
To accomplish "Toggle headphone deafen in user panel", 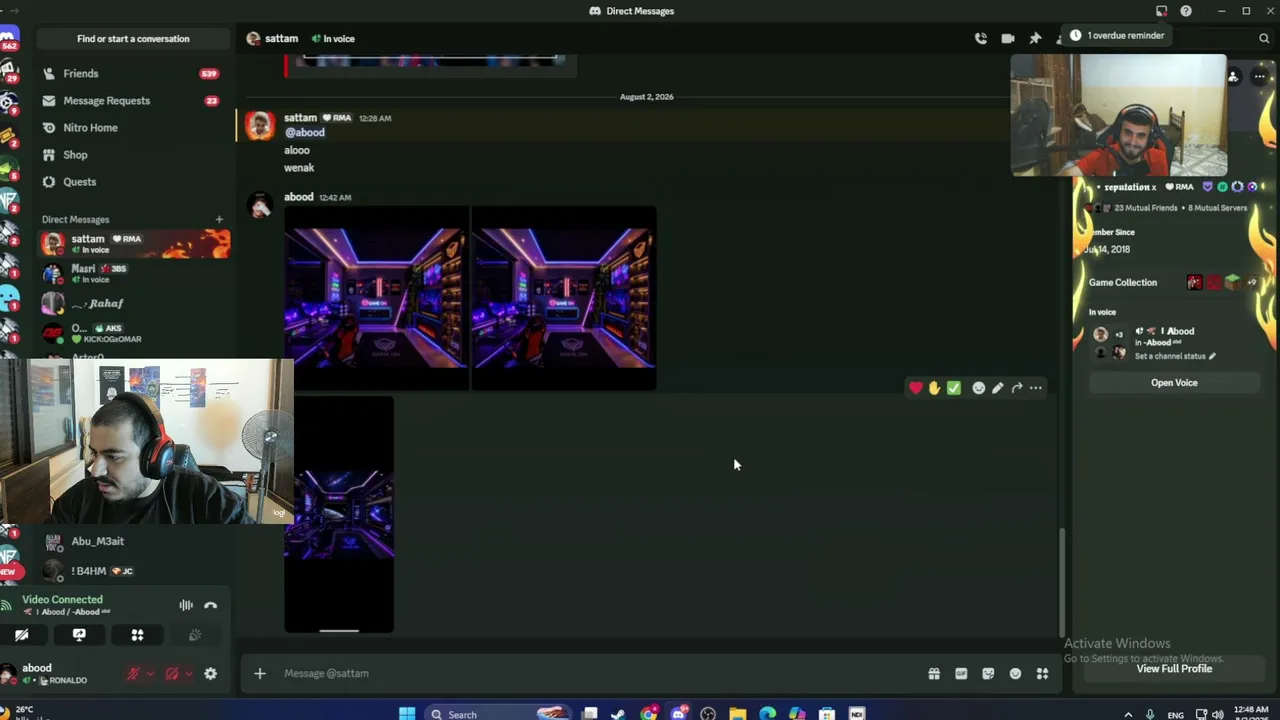I will click(172, 674).
